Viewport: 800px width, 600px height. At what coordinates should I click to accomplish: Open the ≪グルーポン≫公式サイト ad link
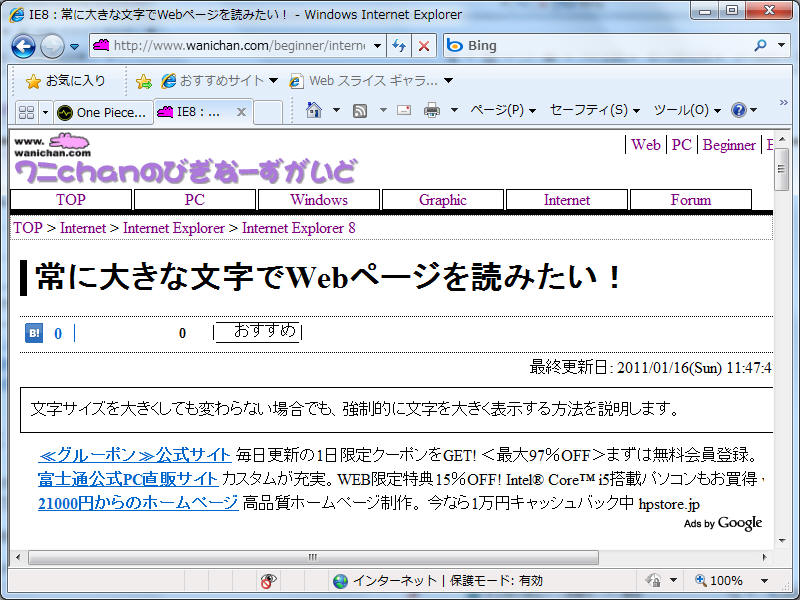tap(135, 455)
